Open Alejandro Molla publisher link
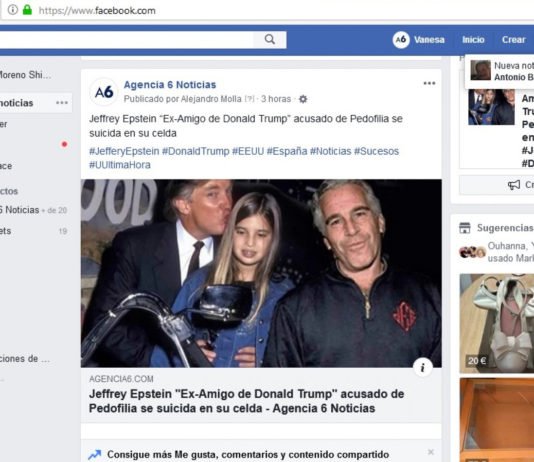 click(x=211, y=99)
